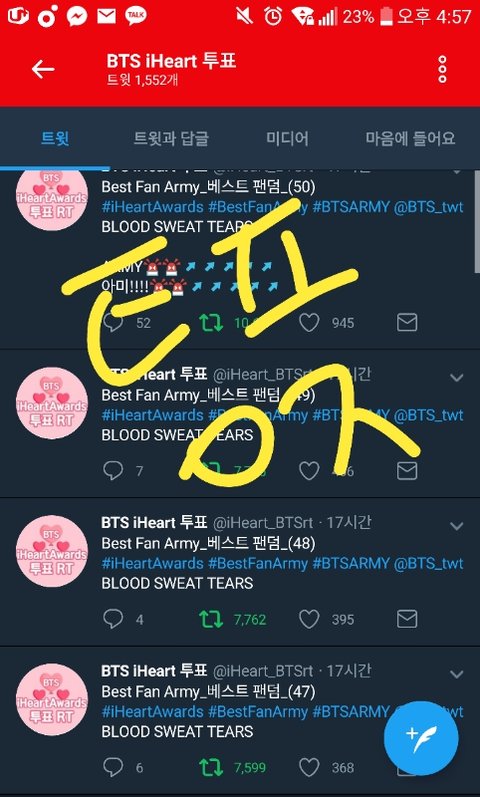Expand options chevron on tweet (49)

[x=457, y=377]
